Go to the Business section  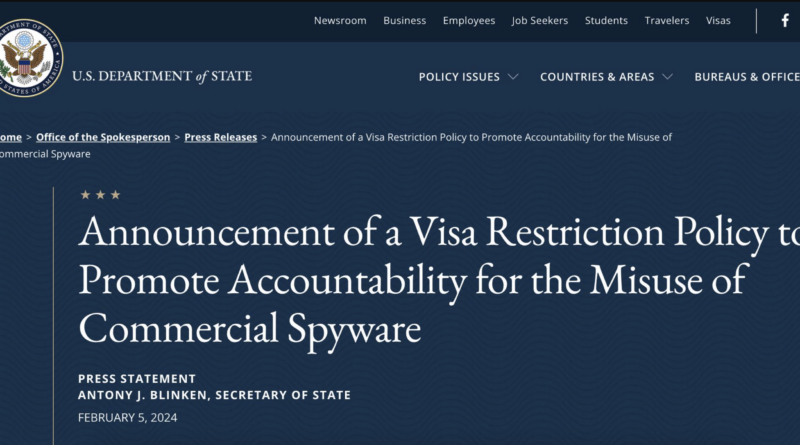[x=405, y=21]
